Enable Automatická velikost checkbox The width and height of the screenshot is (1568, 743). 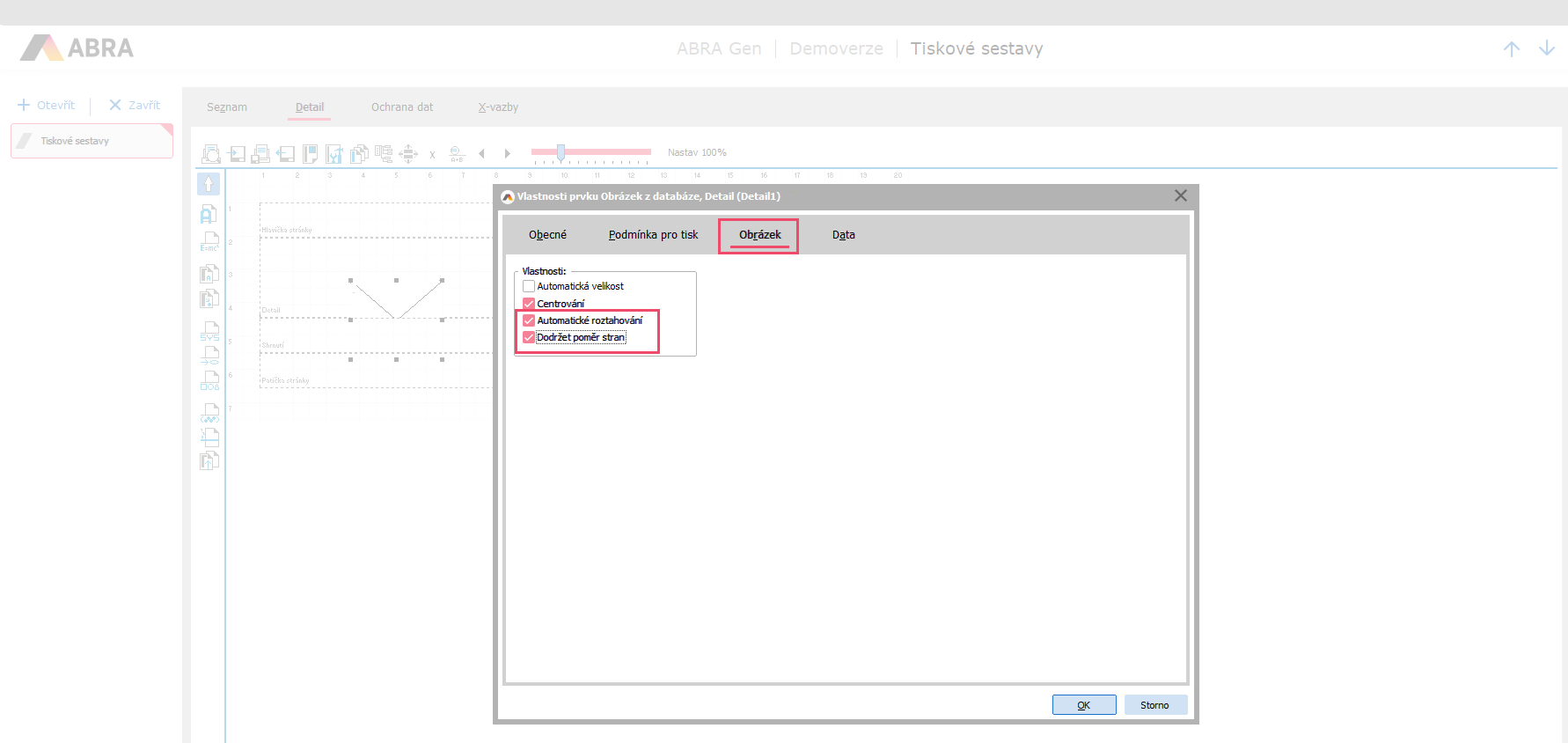click(x=529, y=286)
